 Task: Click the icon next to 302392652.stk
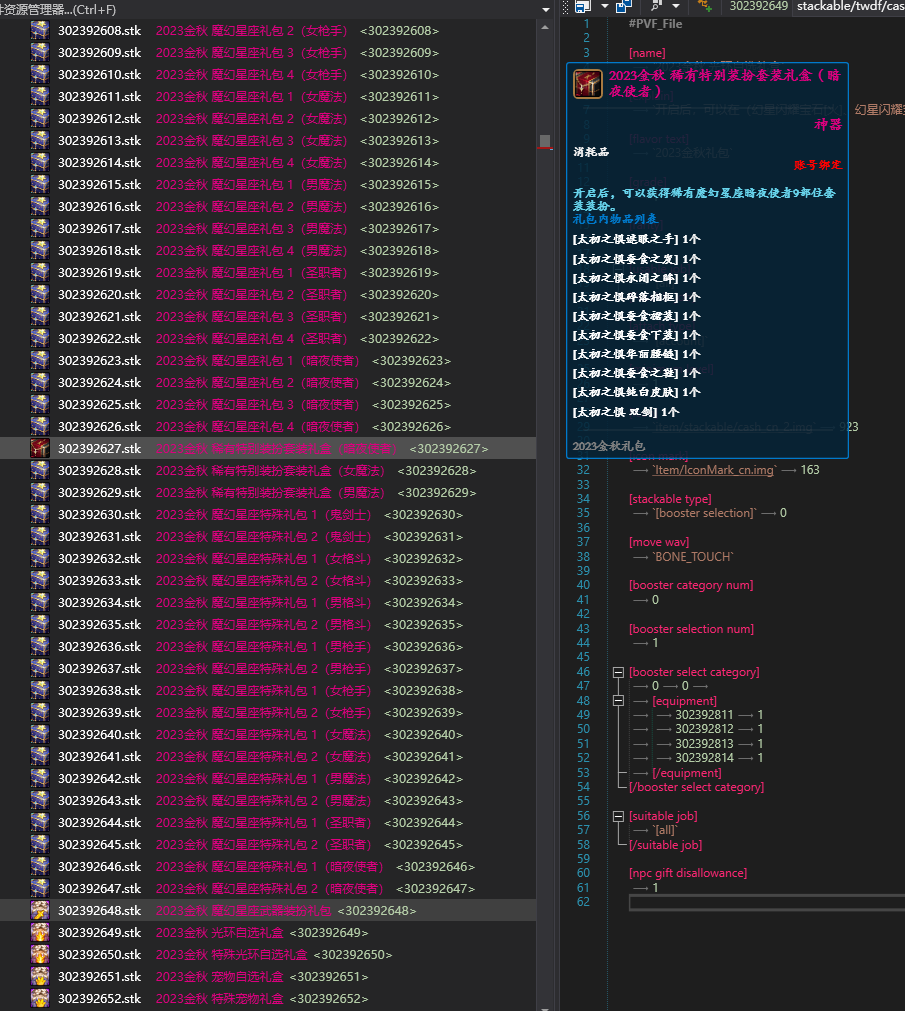[x=40, y=999]
